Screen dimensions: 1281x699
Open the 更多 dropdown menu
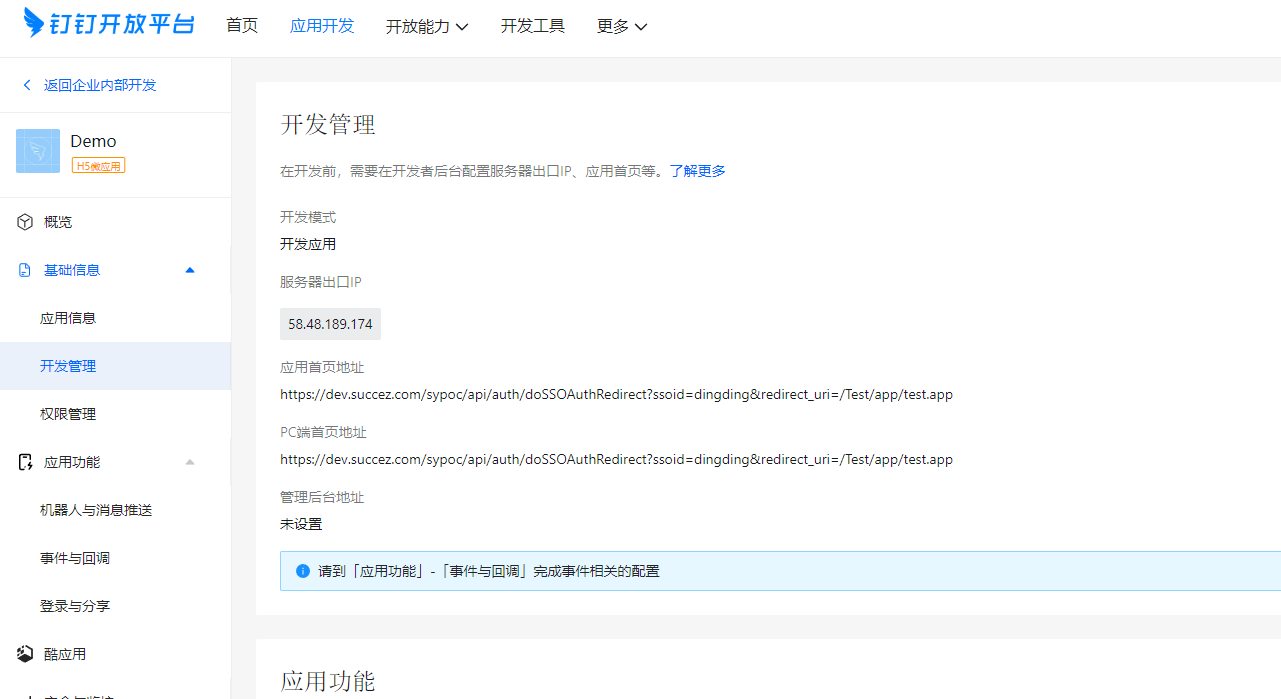click(621, 26)
